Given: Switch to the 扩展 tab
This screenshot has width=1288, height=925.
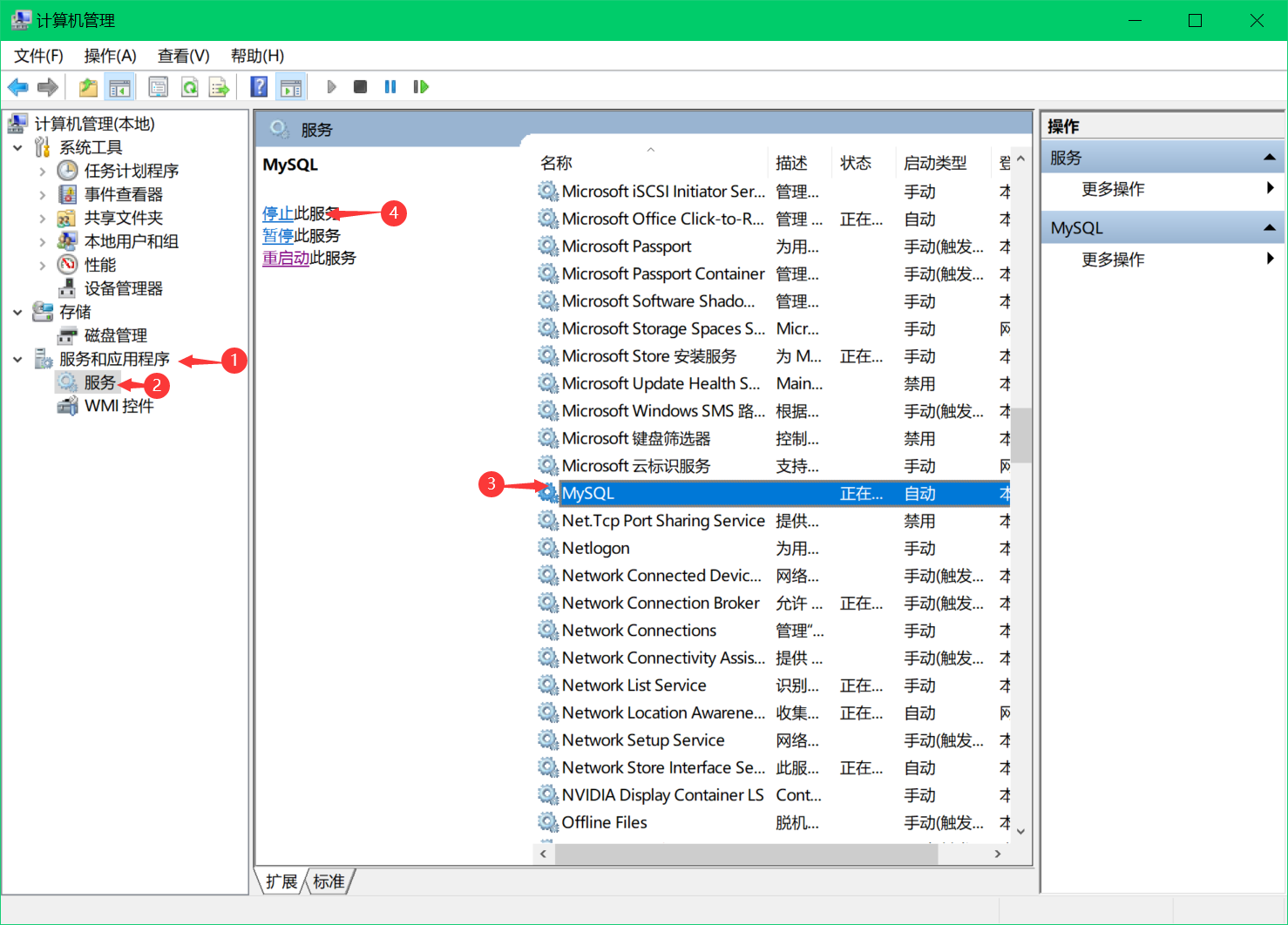Looking at the screenshot, I should pos(281,881).
